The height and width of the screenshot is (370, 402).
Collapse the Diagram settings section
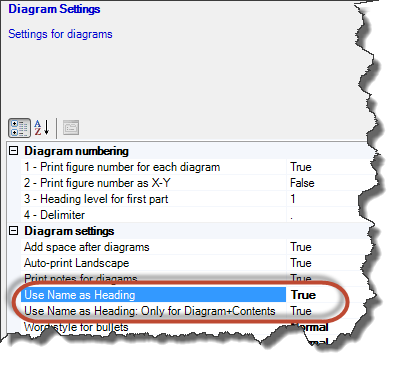click(x=13, y=231)
